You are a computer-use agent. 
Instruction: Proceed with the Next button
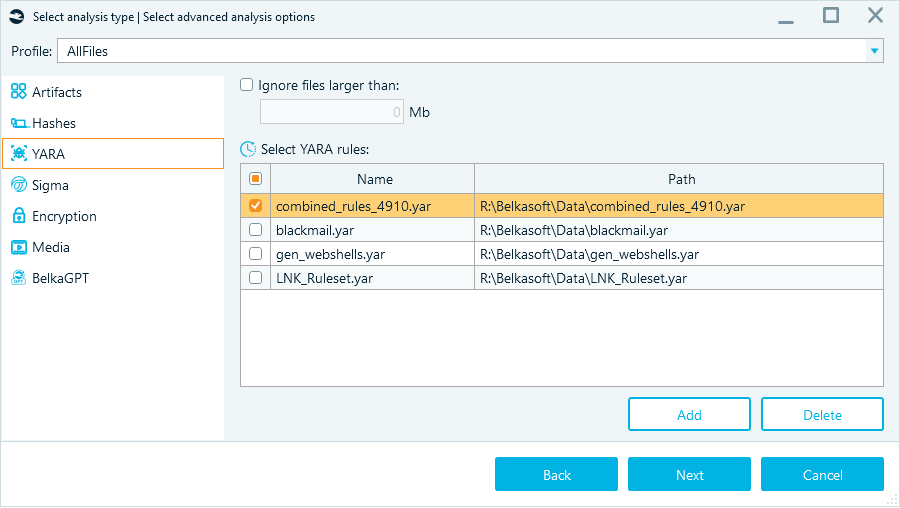(x=689, y=474)
